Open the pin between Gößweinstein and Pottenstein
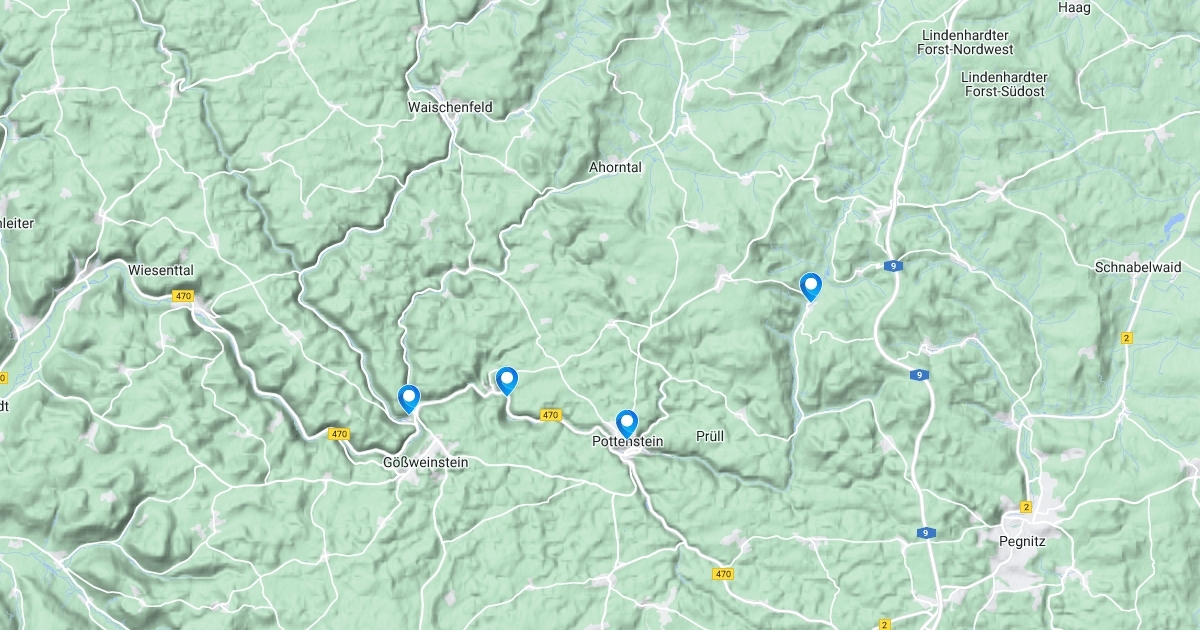The width and height of the screenshot is (1200, 630). (507, 381)
